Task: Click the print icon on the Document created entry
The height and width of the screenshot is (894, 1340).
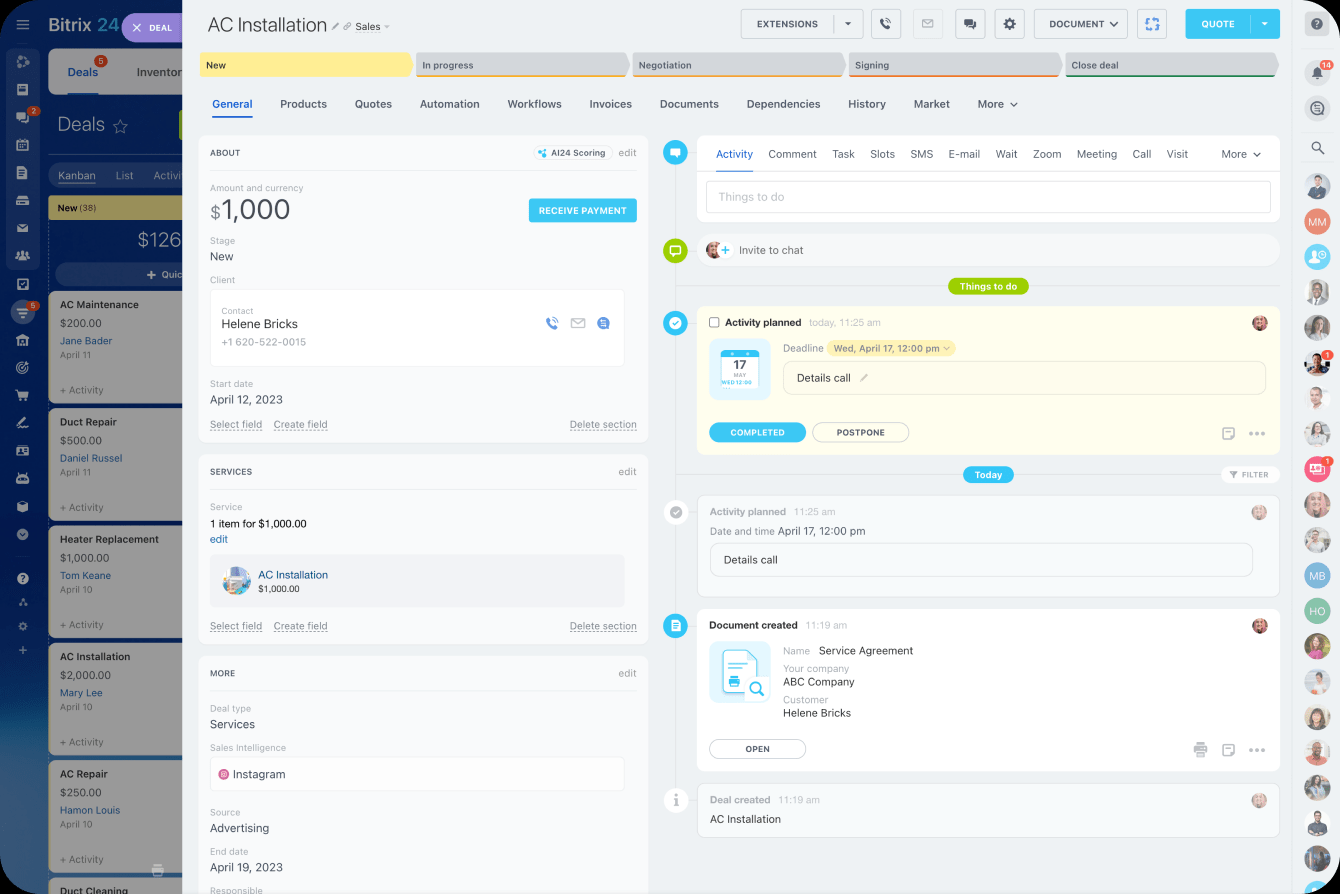Action: point(1199,749)
